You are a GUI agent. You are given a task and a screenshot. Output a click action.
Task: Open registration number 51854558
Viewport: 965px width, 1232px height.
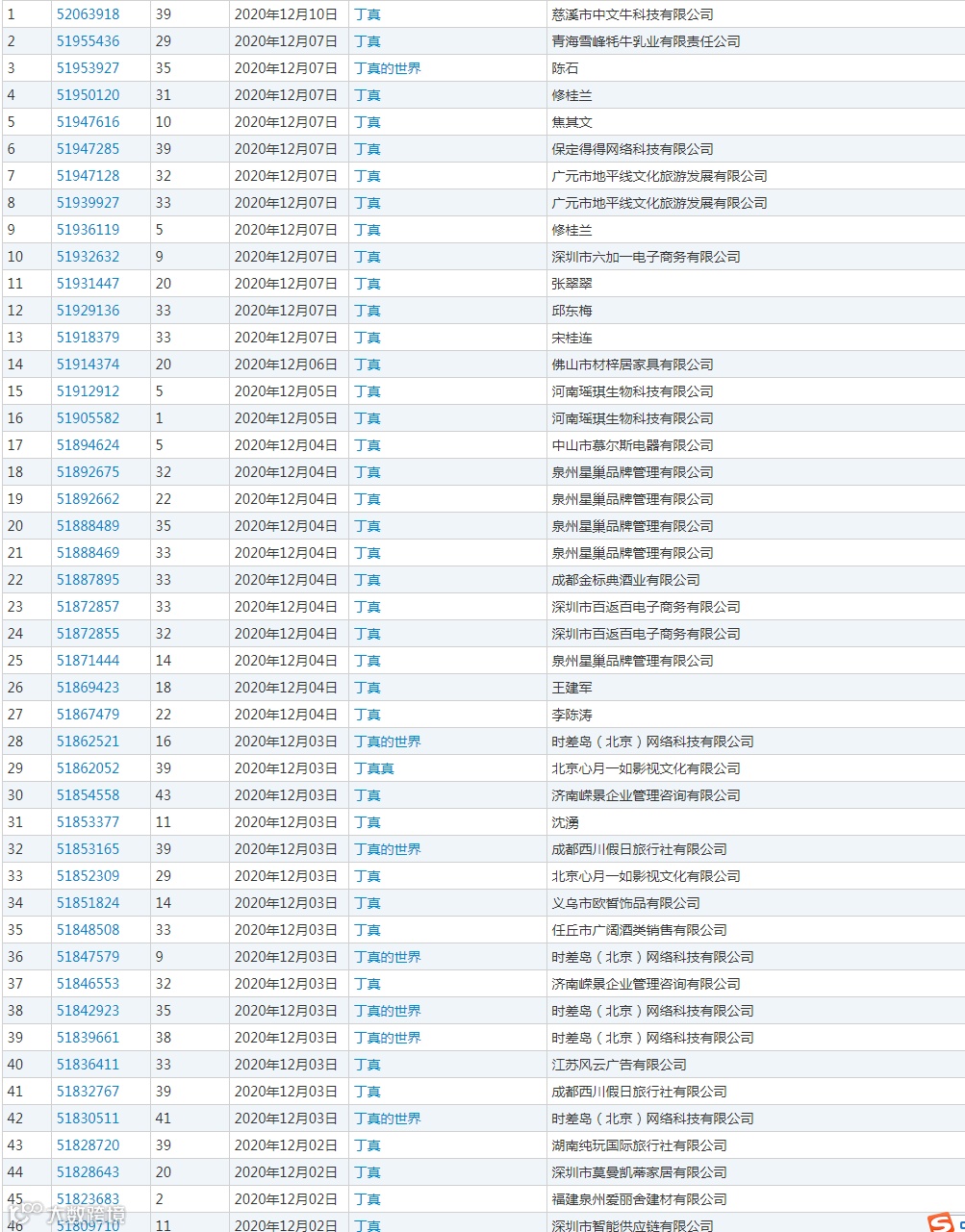89,795
